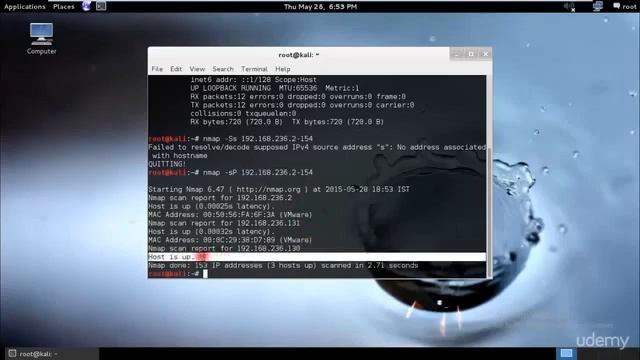This screenshot has width=640, height=360.
Task: Click the highlighted 'Host is up.' line
Action: (x=317, y=257)
